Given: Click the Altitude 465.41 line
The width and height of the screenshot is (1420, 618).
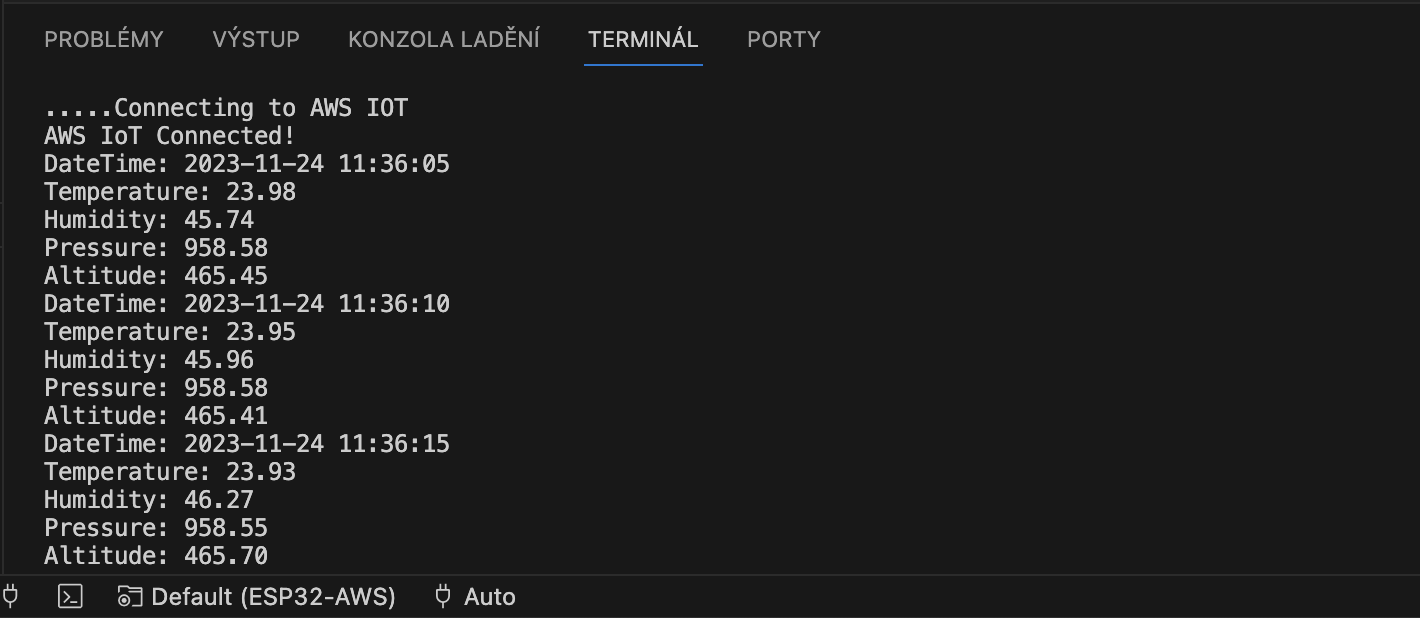Looking at the screenshot, I should (156, 416).
